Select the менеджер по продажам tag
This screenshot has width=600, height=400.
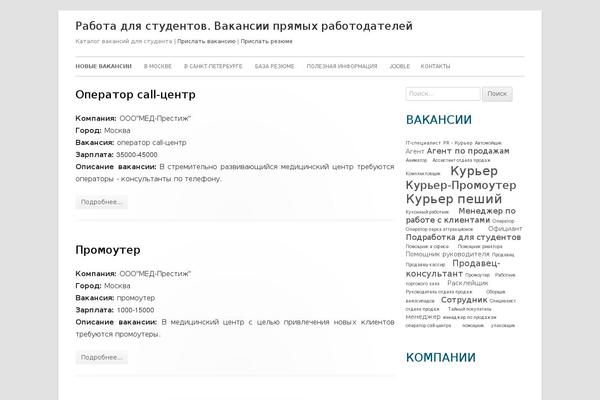[470, 317]
